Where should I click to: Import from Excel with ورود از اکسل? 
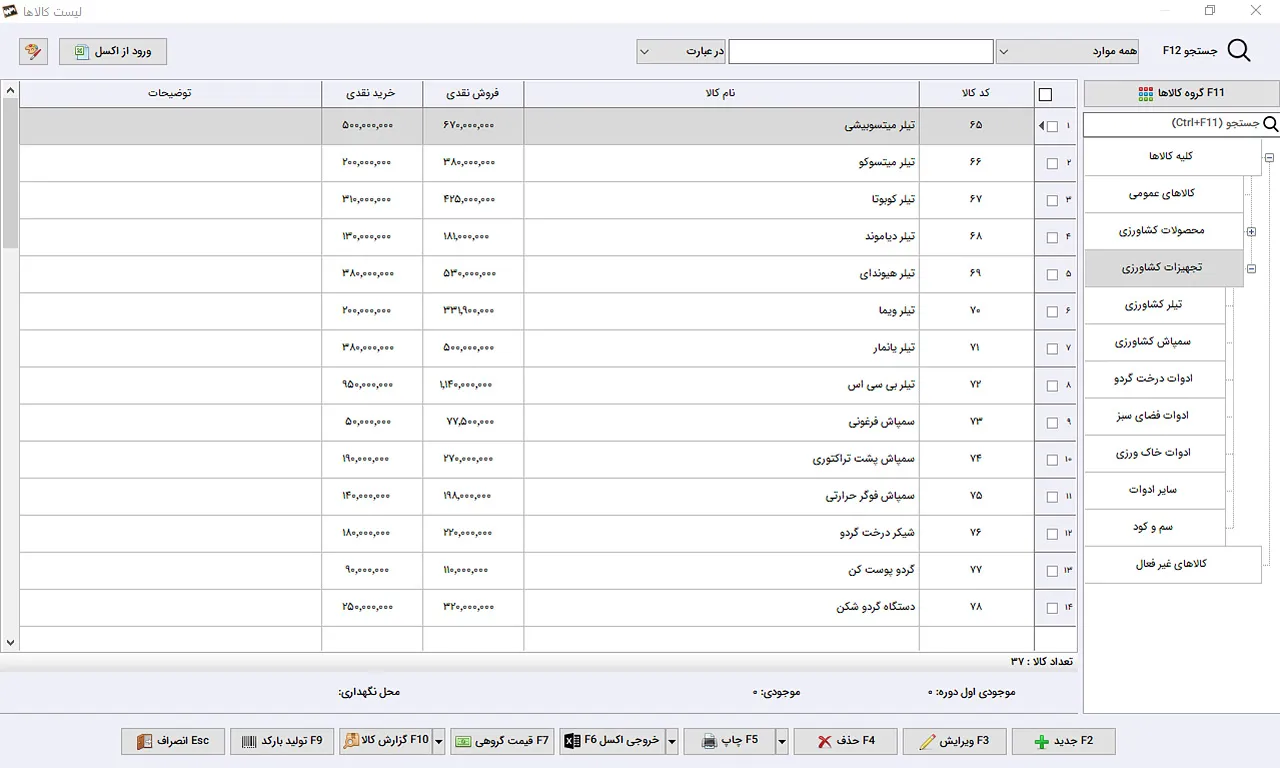113,51
